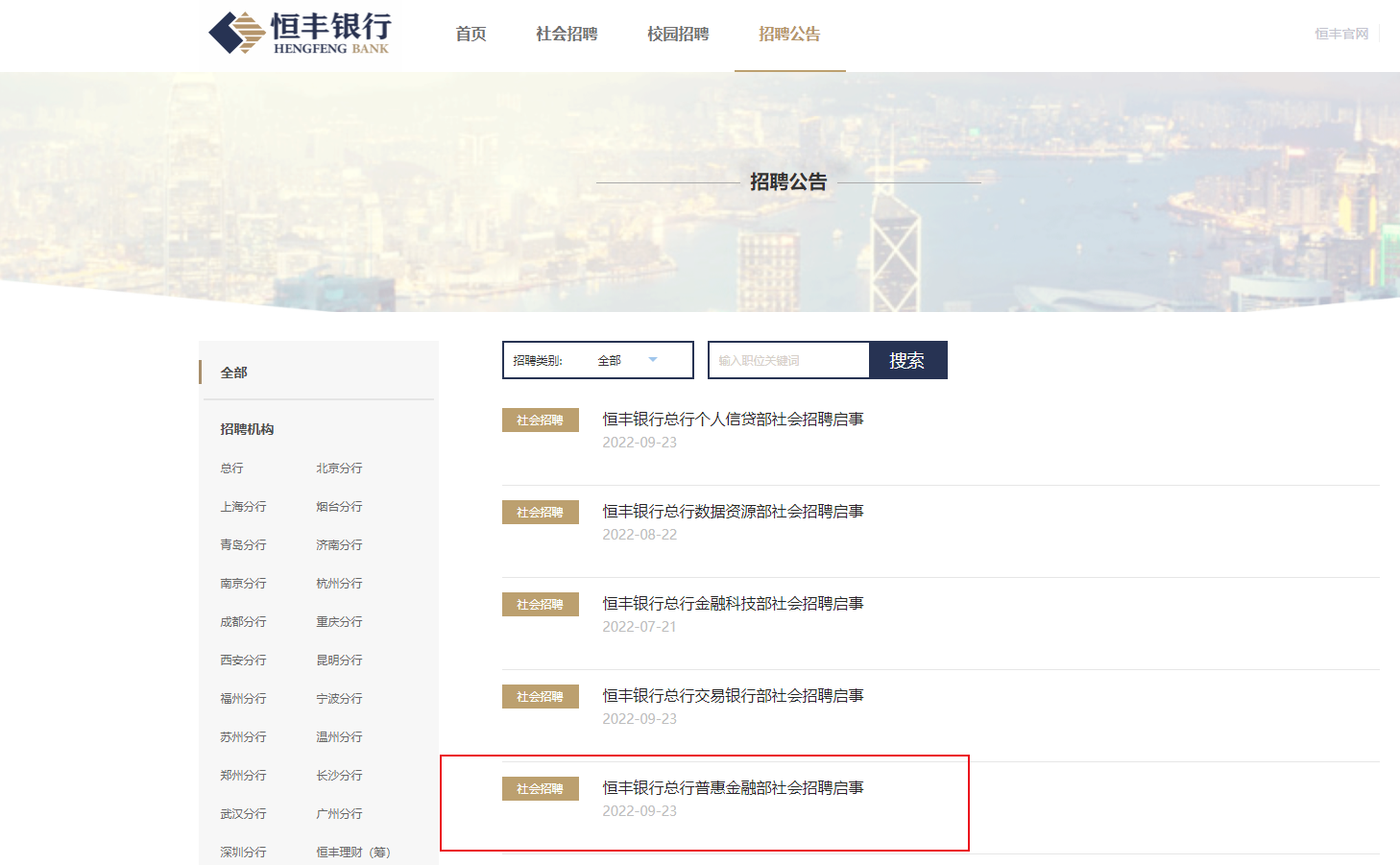Select 恒丰理财（筹） in institution list
Image resolution: width=1400 pixels, height=865 pixels.
(x=352, y=853)
